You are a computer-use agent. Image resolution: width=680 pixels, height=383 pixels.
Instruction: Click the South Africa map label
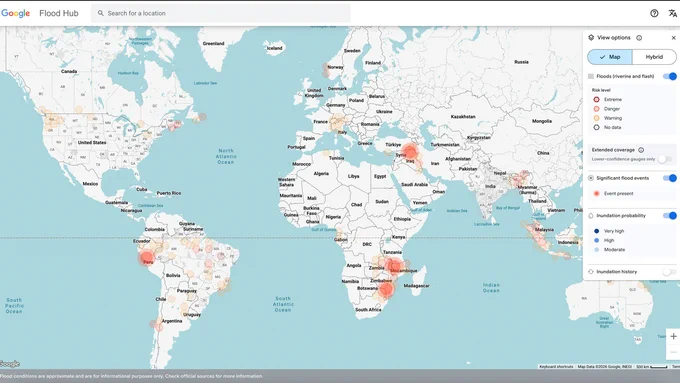click(x=368, y=310)
